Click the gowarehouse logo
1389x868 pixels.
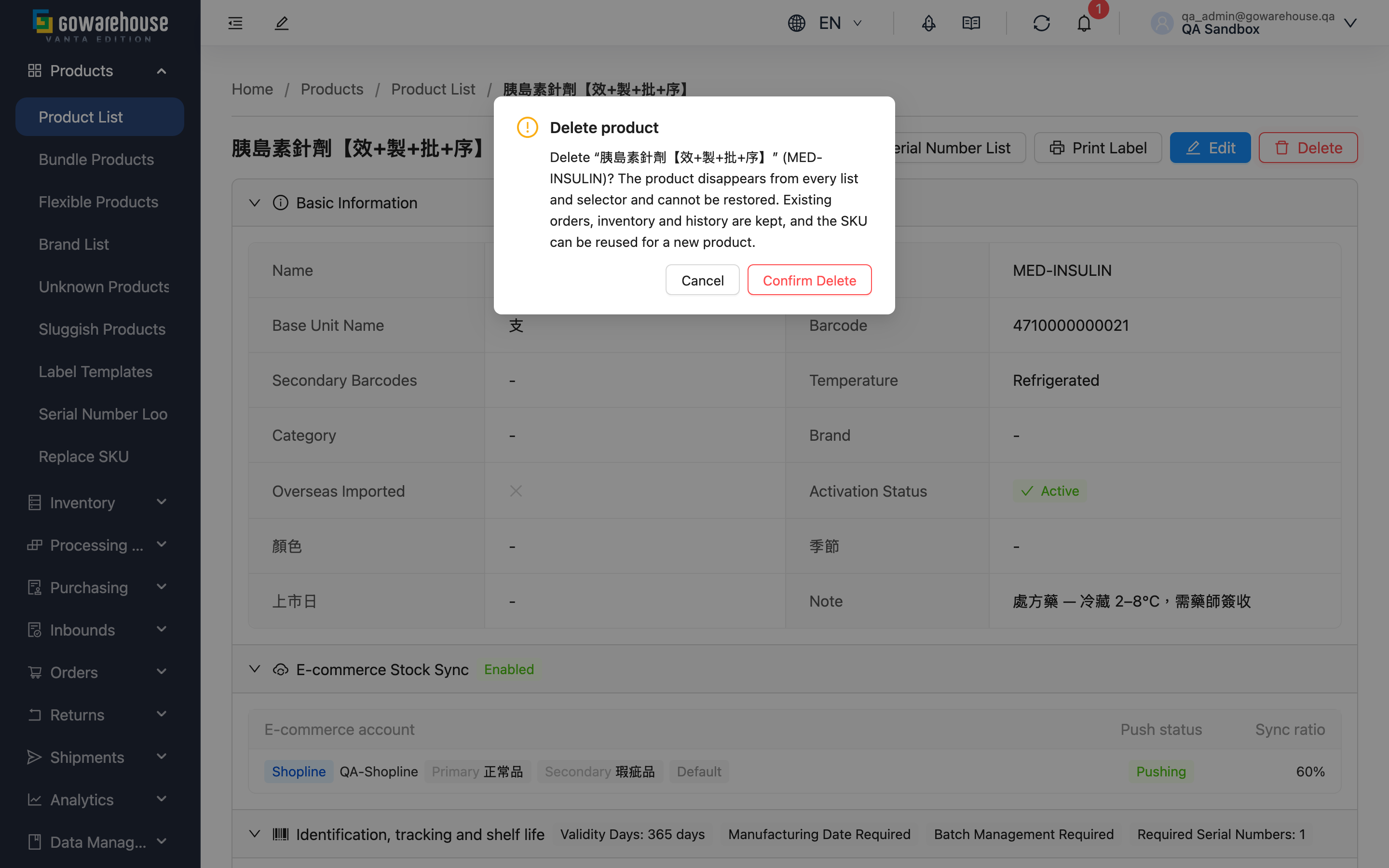(100, 25)
